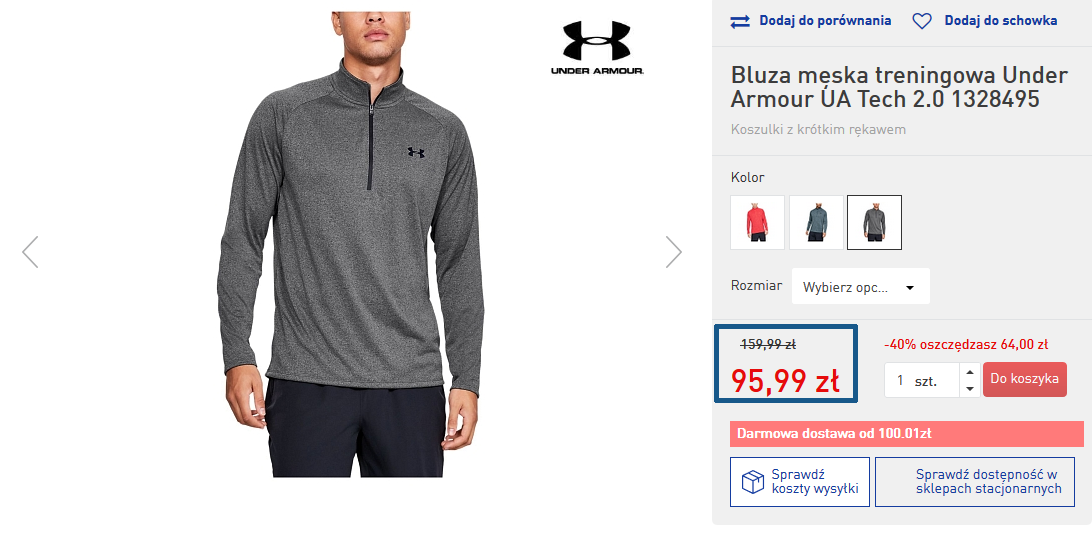Decrease quantity with the down arrow
1092x537 pixels.
[969, 388]
